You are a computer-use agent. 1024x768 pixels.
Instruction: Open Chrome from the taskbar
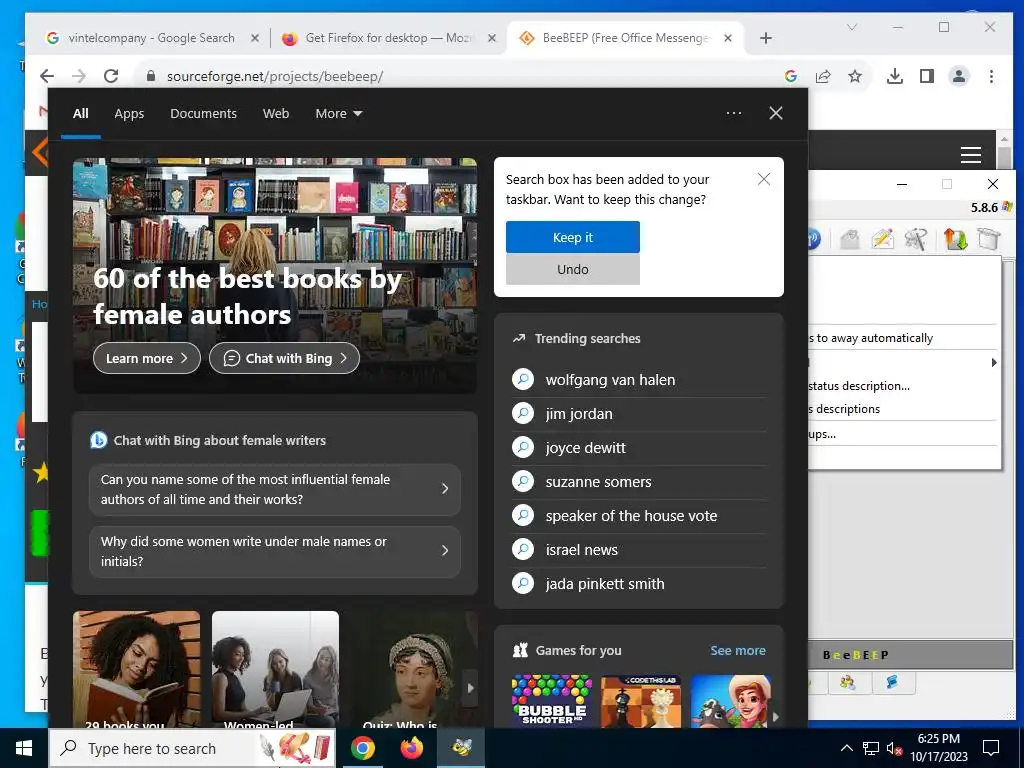coord(362,748)
